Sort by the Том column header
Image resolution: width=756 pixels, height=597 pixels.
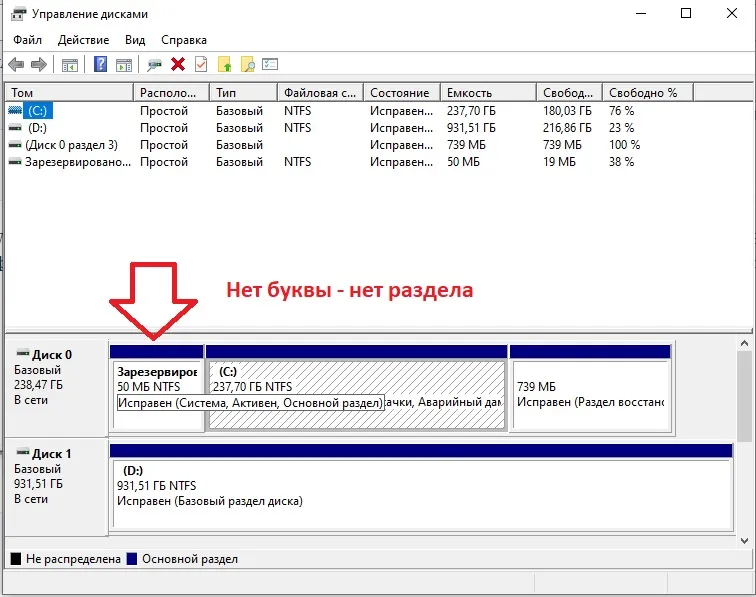click(x=69, y=93)
